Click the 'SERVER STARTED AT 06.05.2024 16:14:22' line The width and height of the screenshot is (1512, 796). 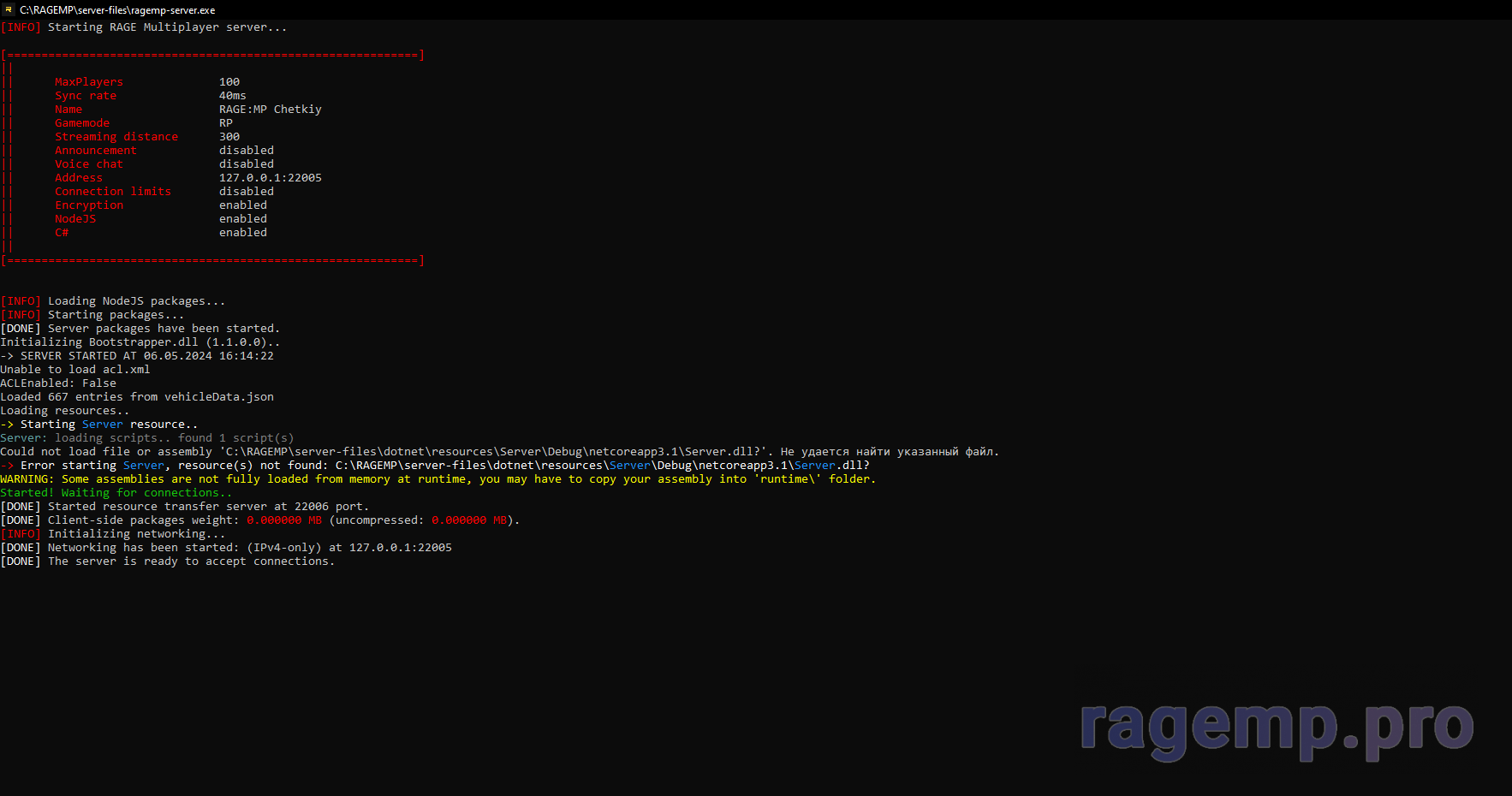coord(137,356)
